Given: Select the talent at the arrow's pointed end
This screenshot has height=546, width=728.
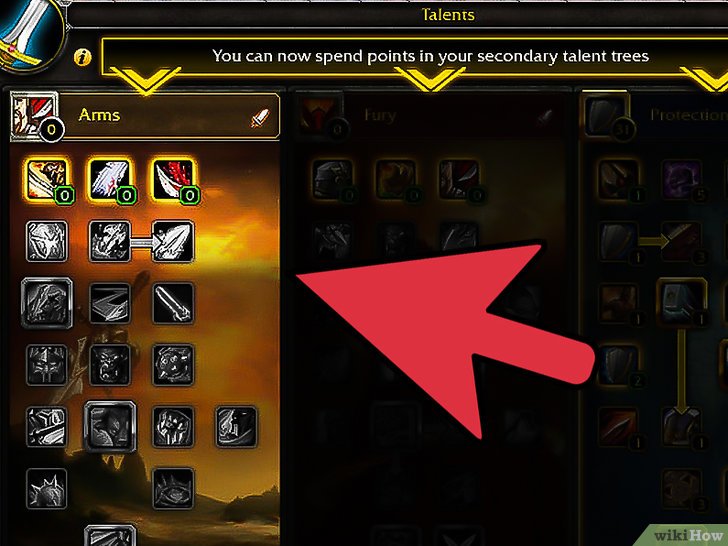Looking at the screenshot, I should [x=173, y=241].
